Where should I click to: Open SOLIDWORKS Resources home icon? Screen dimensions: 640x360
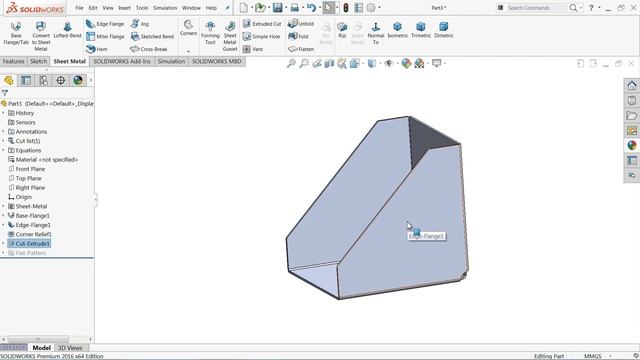pos(632,85)
